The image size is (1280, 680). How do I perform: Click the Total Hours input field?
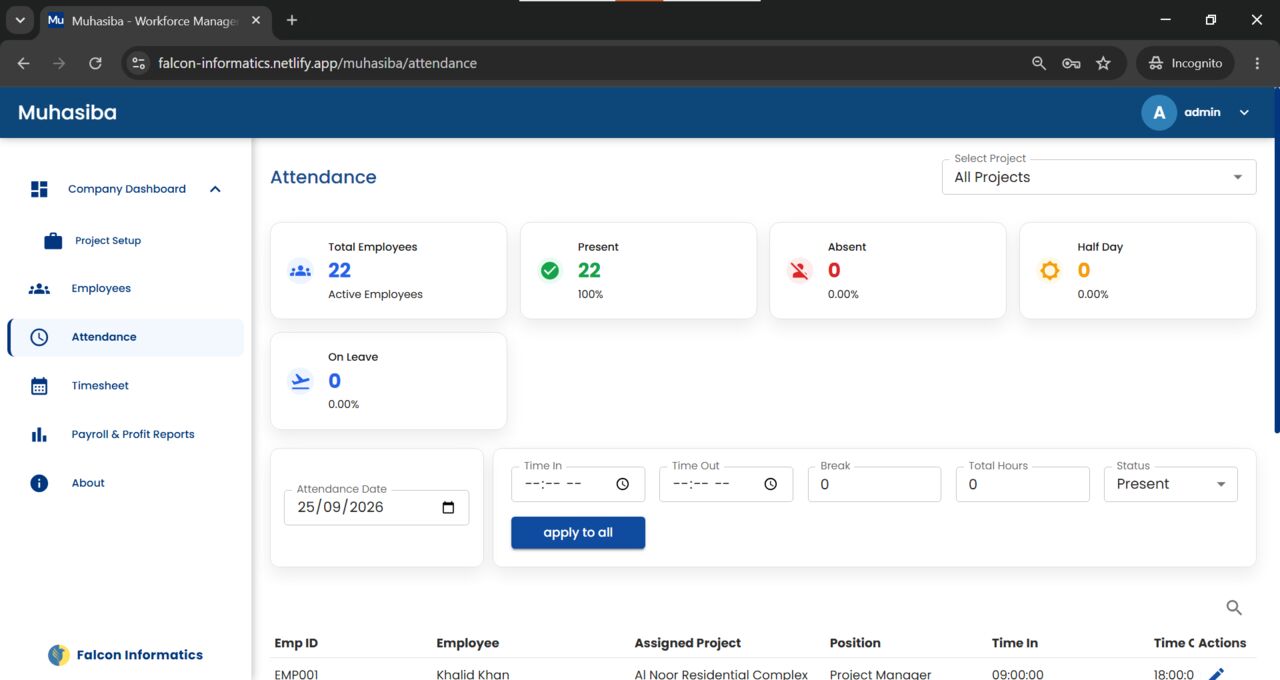click(1022, 484)
